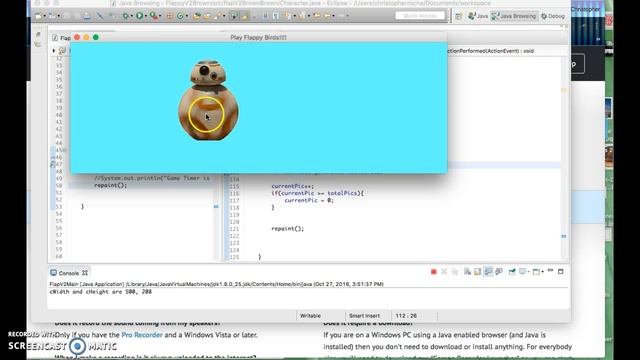Click the Open Perspective icon

(459, 16)
